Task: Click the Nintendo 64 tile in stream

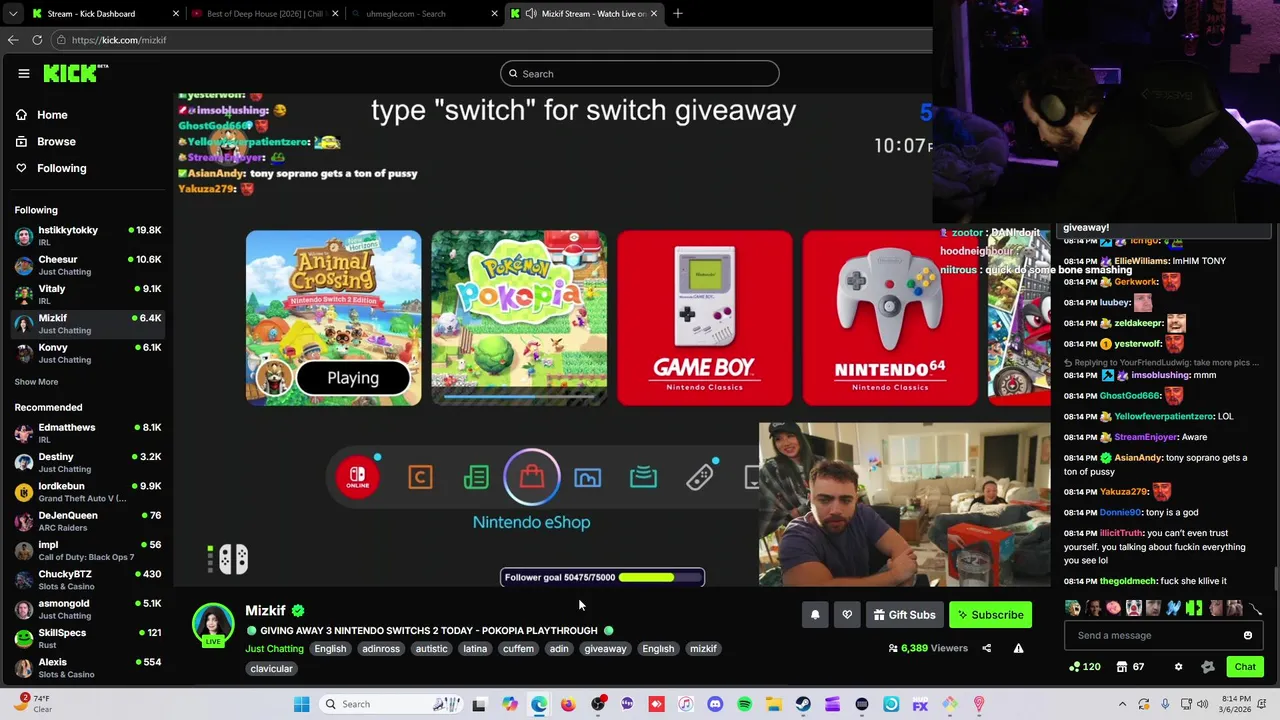Action: 890,318
